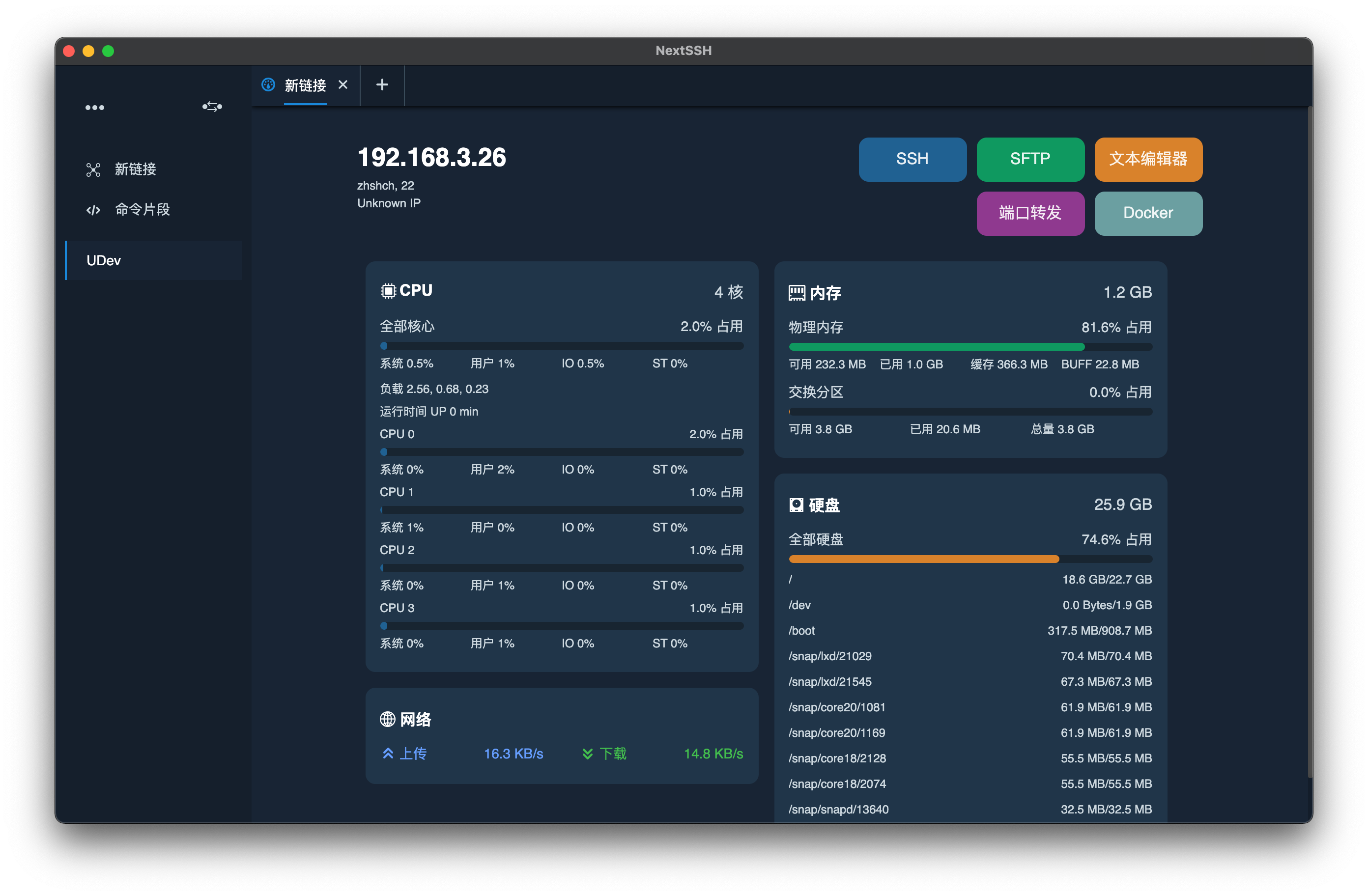The height and width of the screenshot is (896, 1368).
Task: Click the three-dots more menu icon
Action: pos(95,108)
